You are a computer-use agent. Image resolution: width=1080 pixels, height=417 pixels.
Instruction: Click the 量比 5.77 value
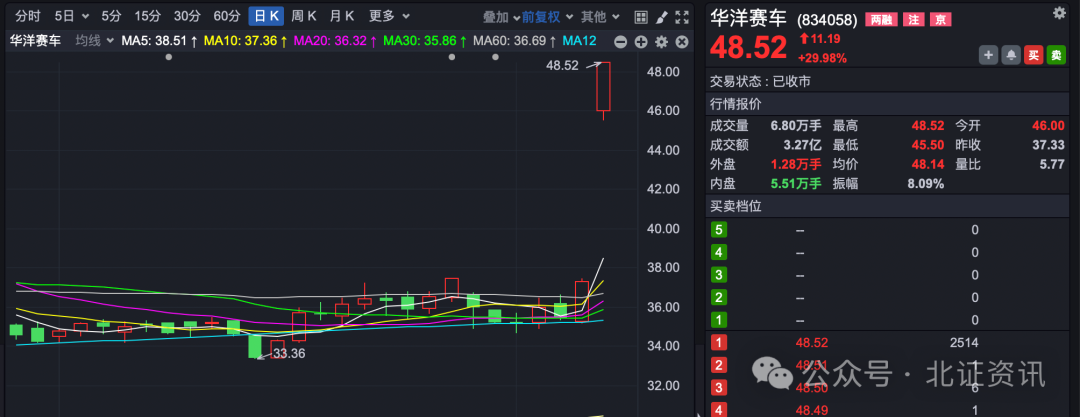[1052, 165]
